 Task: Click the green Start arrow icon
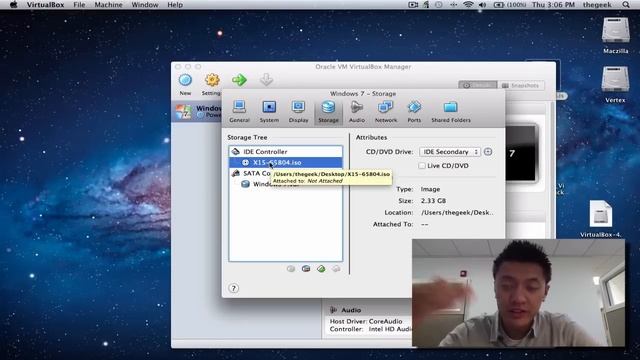pos(239,80)
